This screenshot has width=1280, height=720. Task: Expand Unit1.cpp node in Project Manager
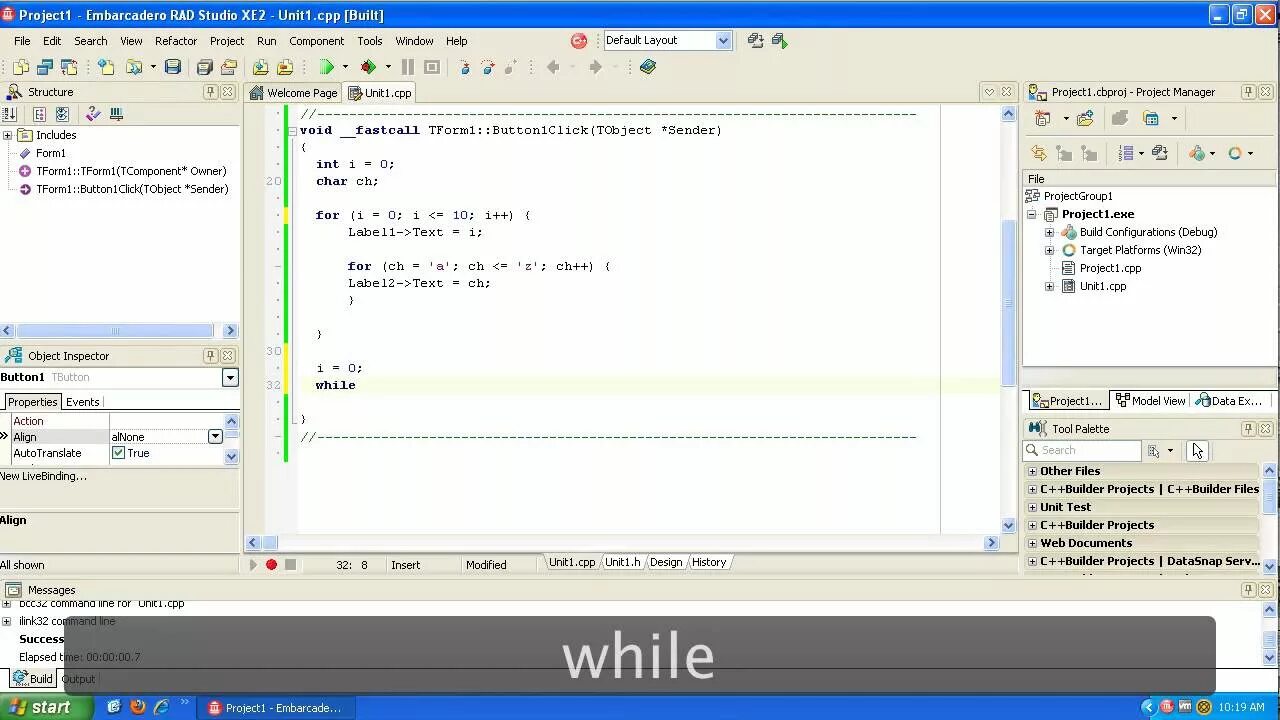(1050, 286)
